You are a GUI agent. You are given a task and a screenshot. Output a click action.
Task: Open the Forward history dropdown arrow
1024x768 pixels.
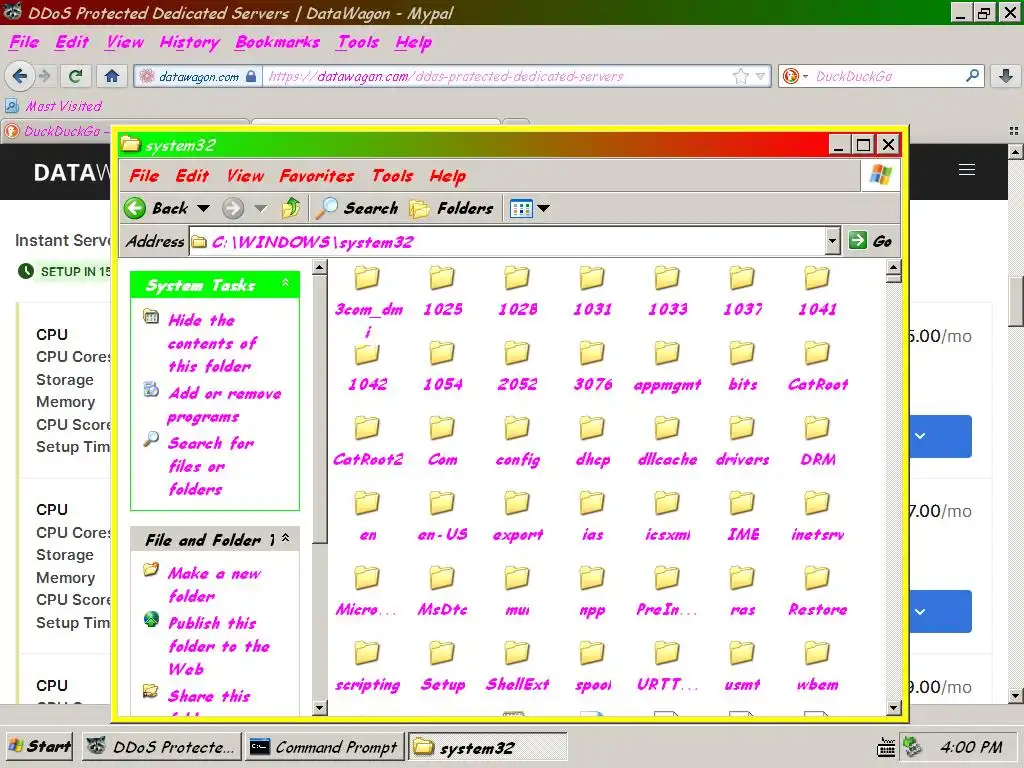pyautogui.click(x=261, y=208)
